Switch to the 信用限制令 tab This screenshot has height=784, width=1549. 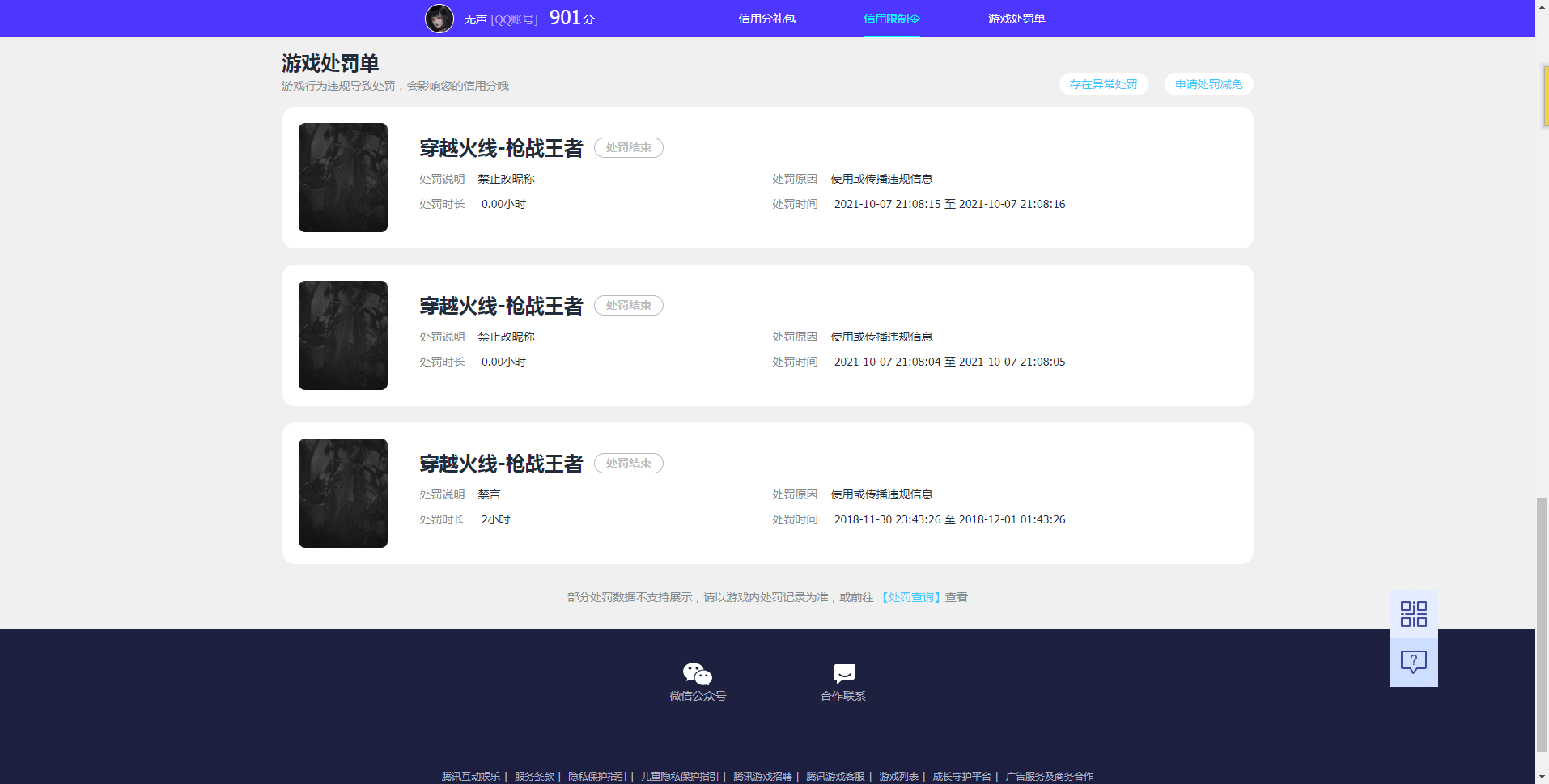tap(891, 19)
